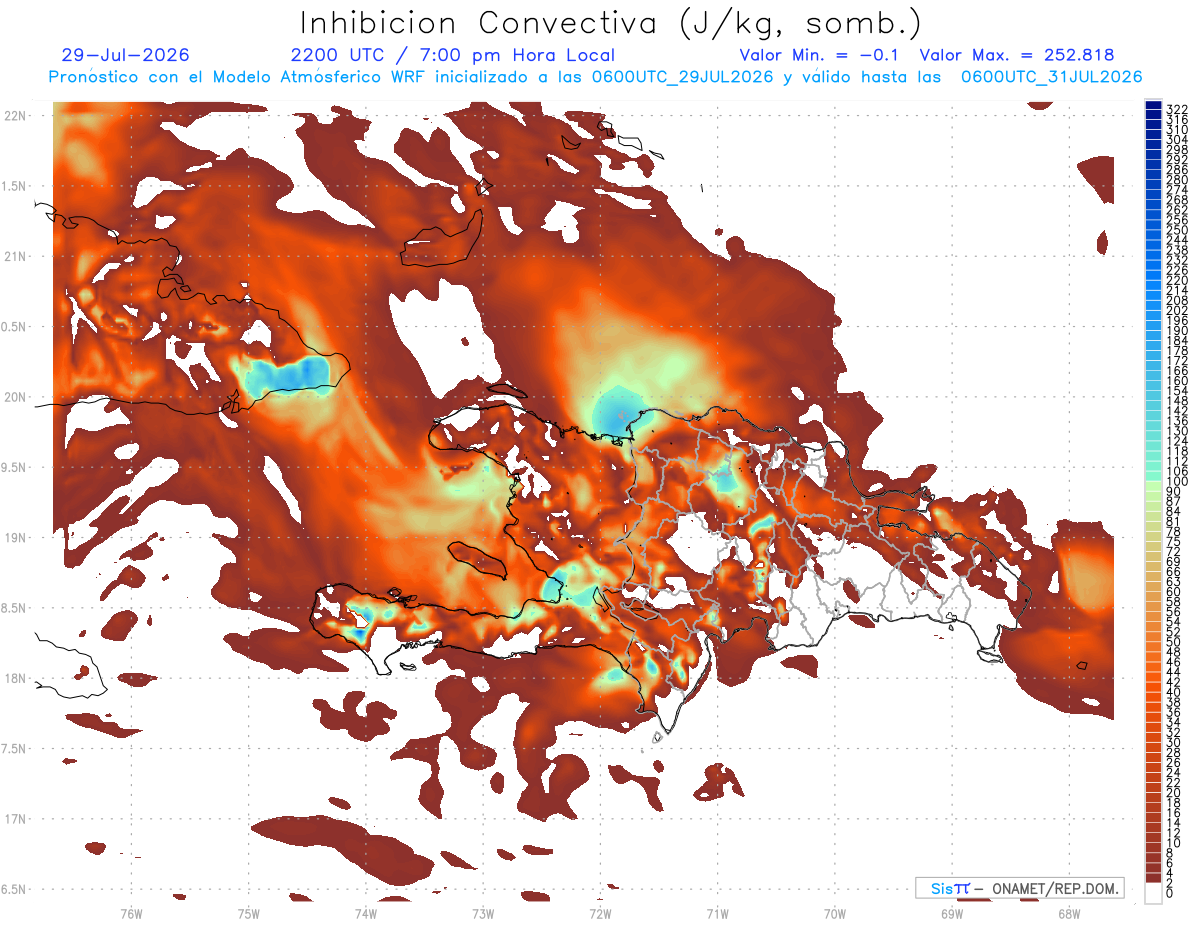The height and width of the screenshot is (927, 1200).
Task: Click the "21N" latitude label
Action: tap(16, 257)
